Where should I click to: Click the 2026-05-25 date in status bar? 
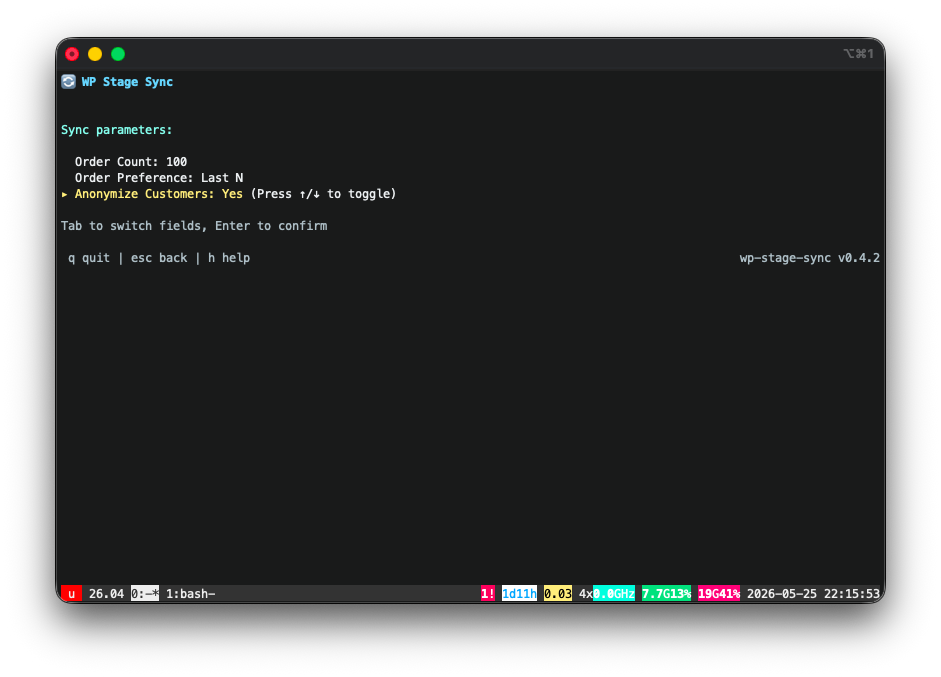pyautogui.click(x=782, y=594)
